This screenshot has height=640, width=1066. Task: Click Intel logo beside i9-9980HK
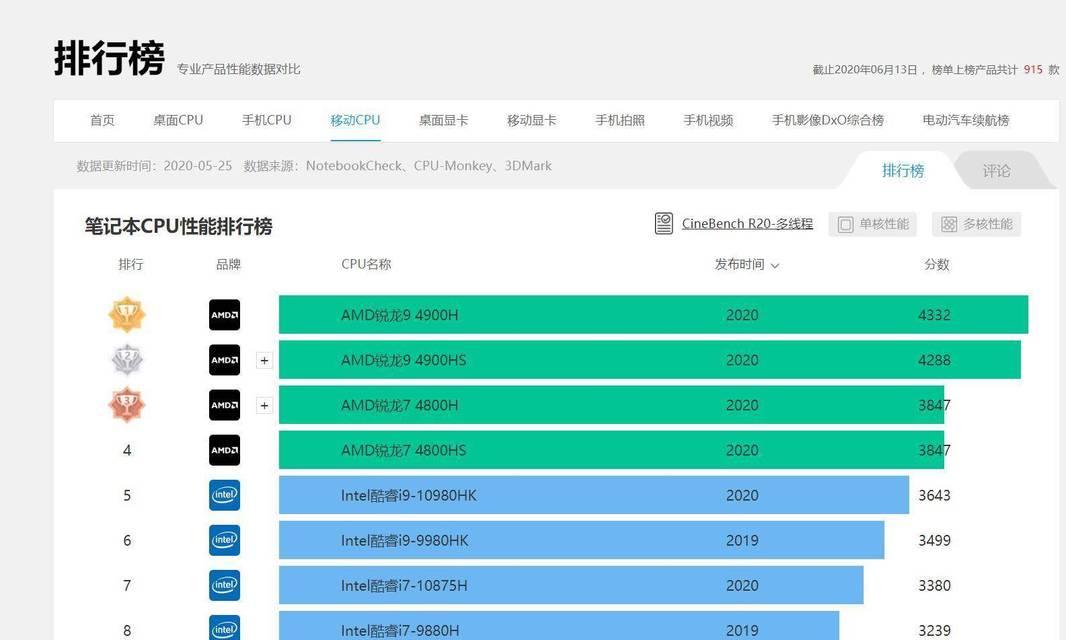(224, 540)
